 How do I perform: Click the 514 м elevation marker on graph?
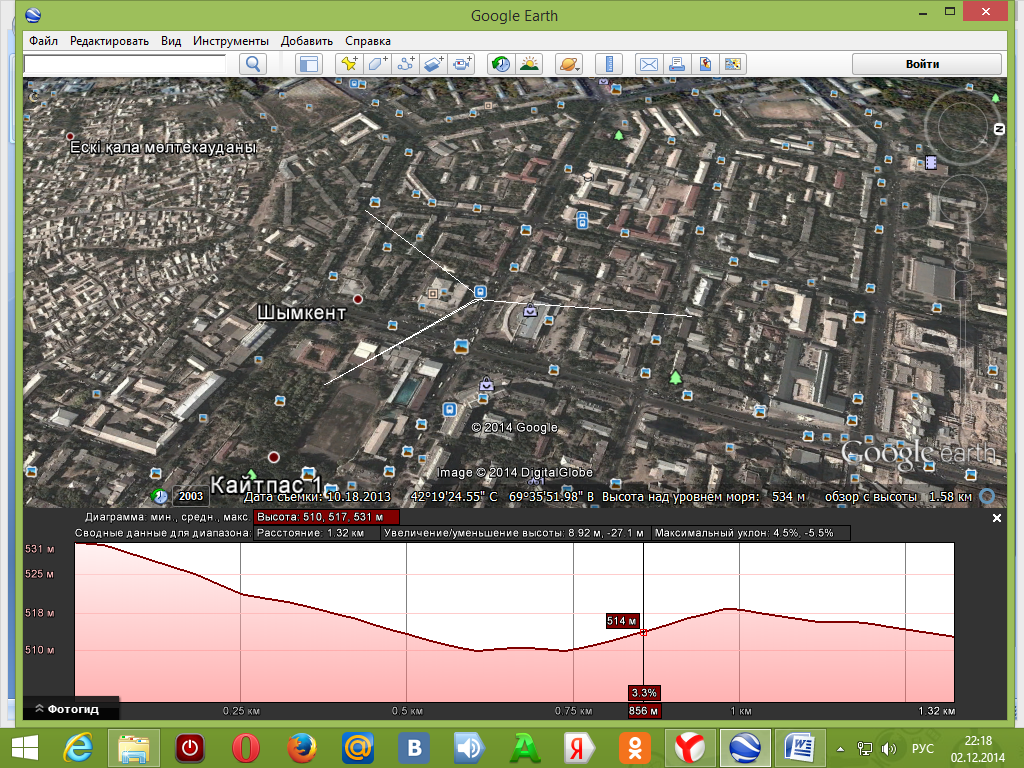tap(622, 621)
